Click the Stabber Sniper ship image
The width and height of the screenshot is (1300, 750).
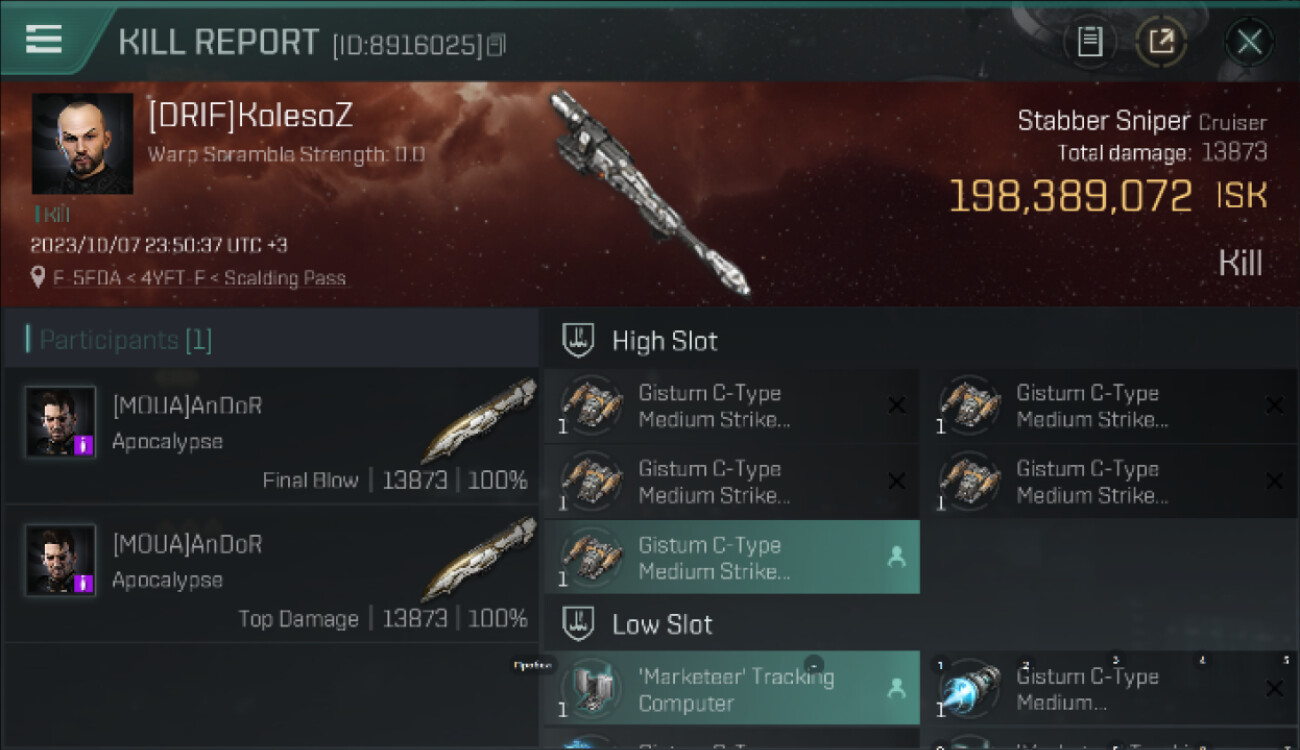[x=650, y=192]
